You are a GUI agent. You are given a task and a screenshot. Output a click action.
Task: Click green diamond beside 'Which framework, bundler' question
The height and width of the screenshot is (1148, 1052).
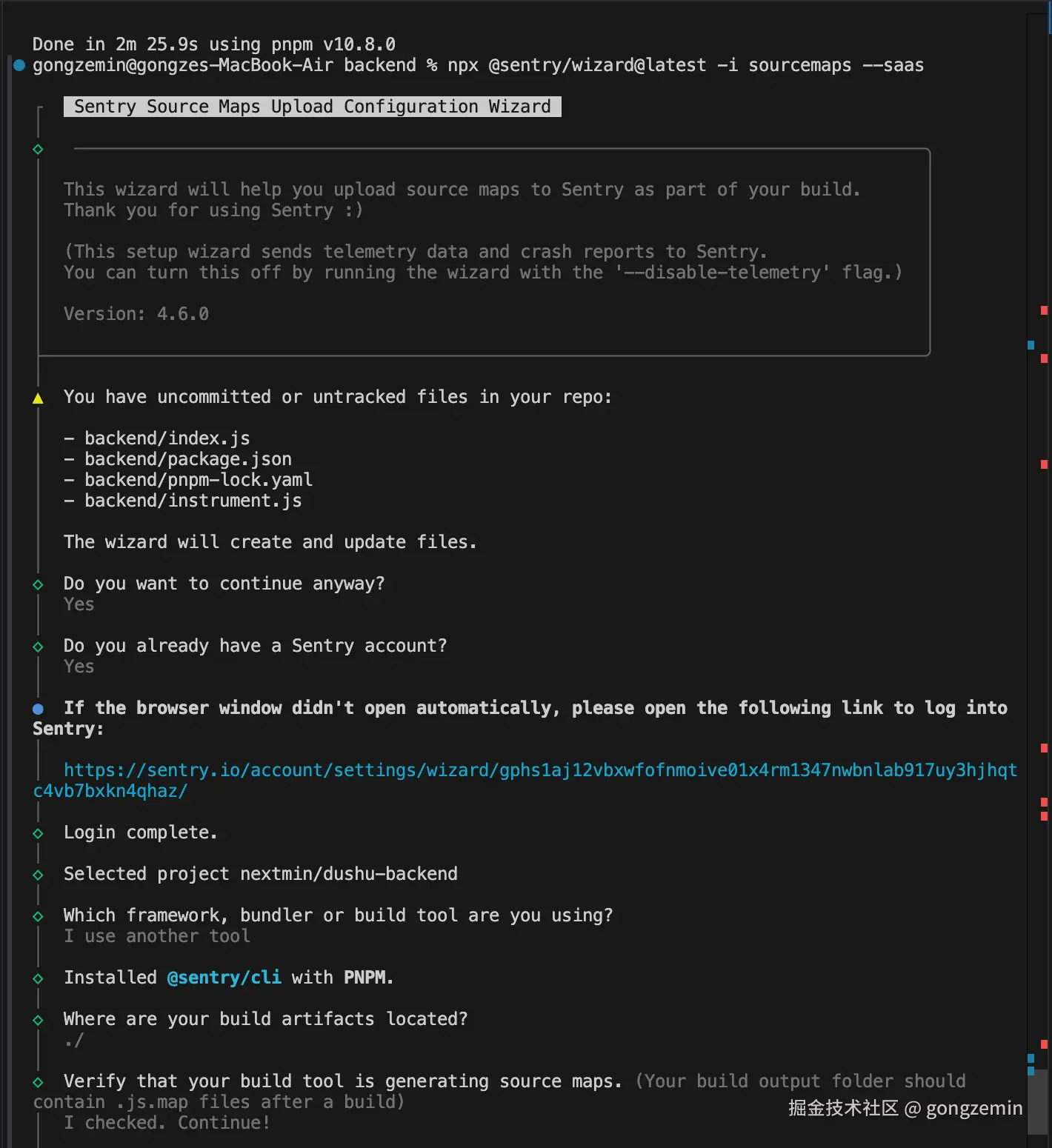[x=38, y=916]
